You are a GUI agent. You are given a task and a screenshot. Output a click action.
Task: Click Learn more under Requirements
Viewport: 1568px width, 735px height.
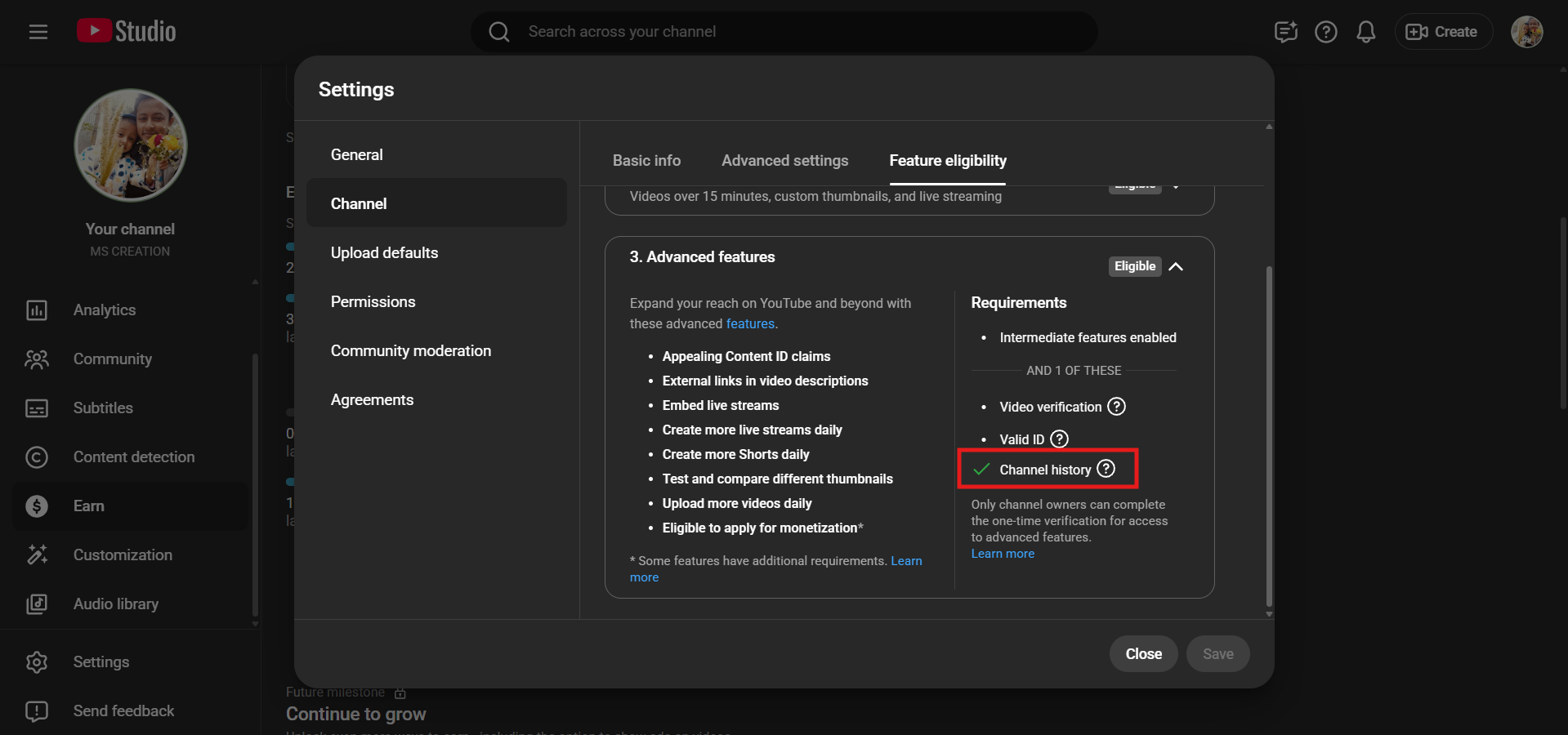pyautogui.click(x=1003, y=554)
